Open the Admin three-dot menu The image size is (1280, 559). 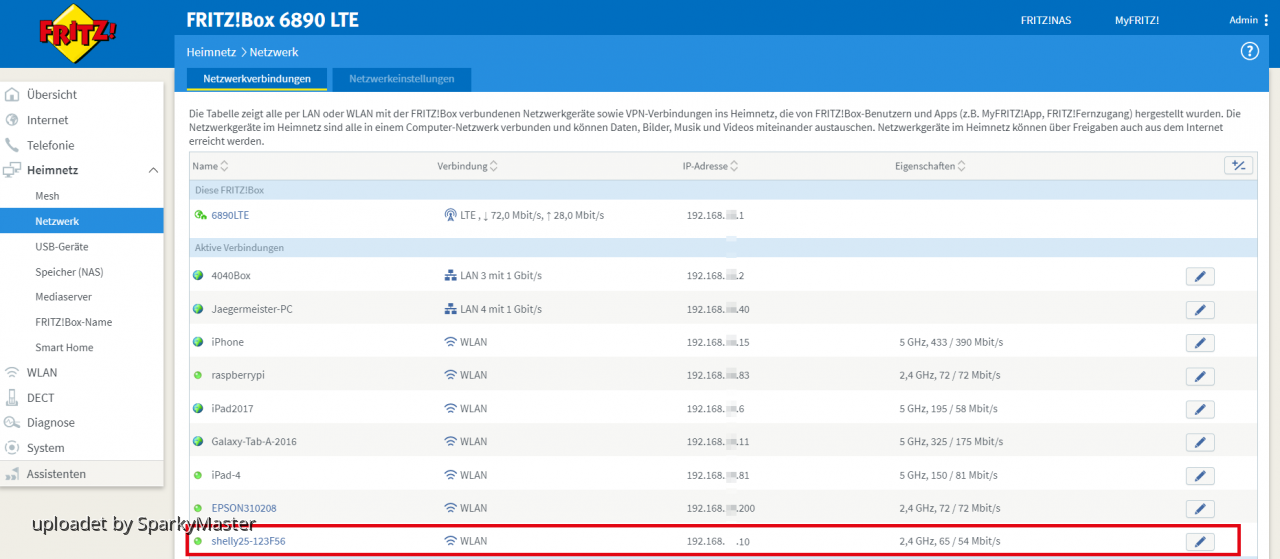[x=1266, y=20]
